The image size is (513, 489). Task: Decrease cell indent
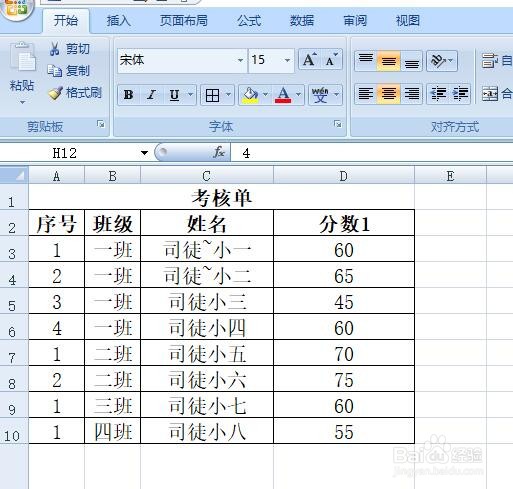438,94
